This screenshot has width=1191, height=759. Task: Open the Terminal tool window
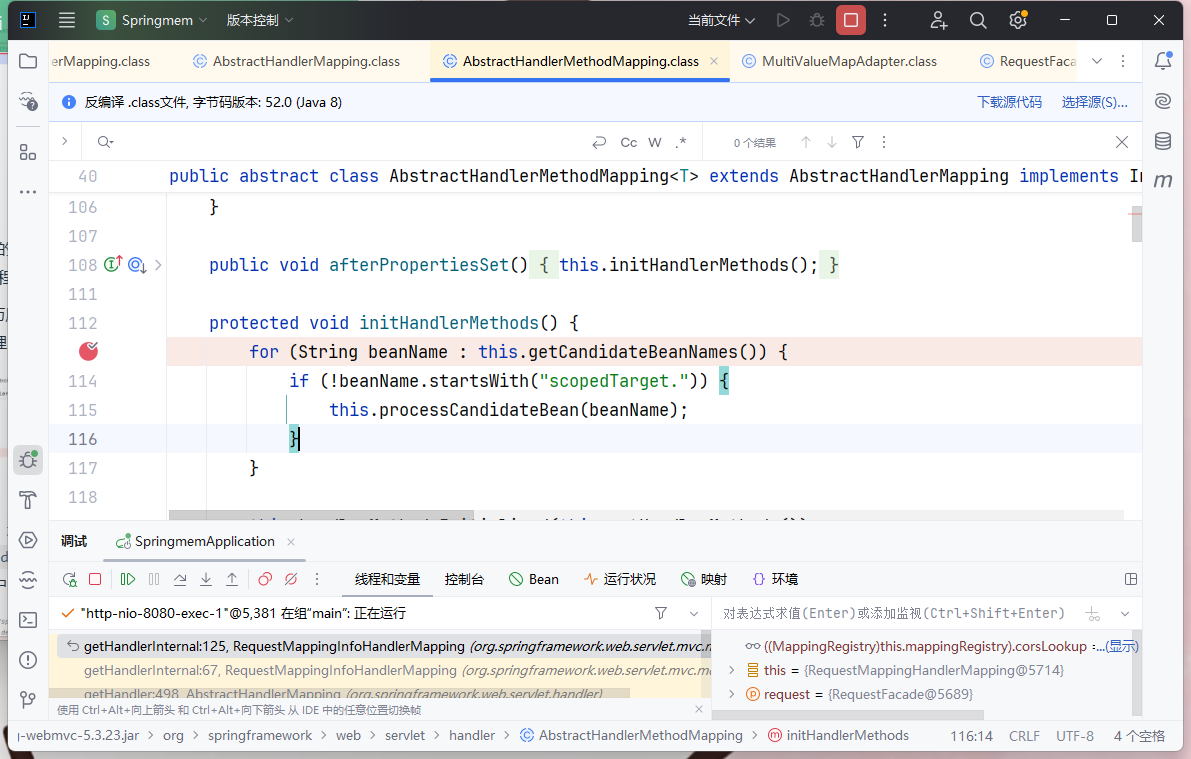[x=28, y=619]
